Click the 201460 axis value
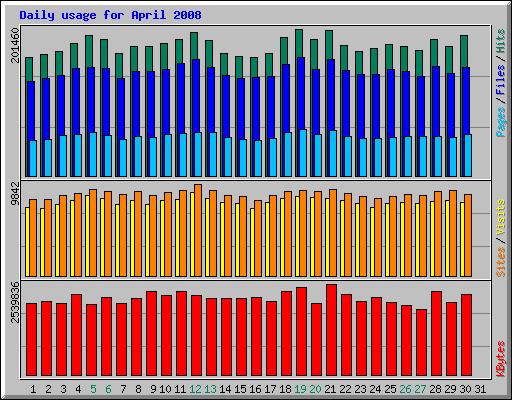 [x=15, y=45]
